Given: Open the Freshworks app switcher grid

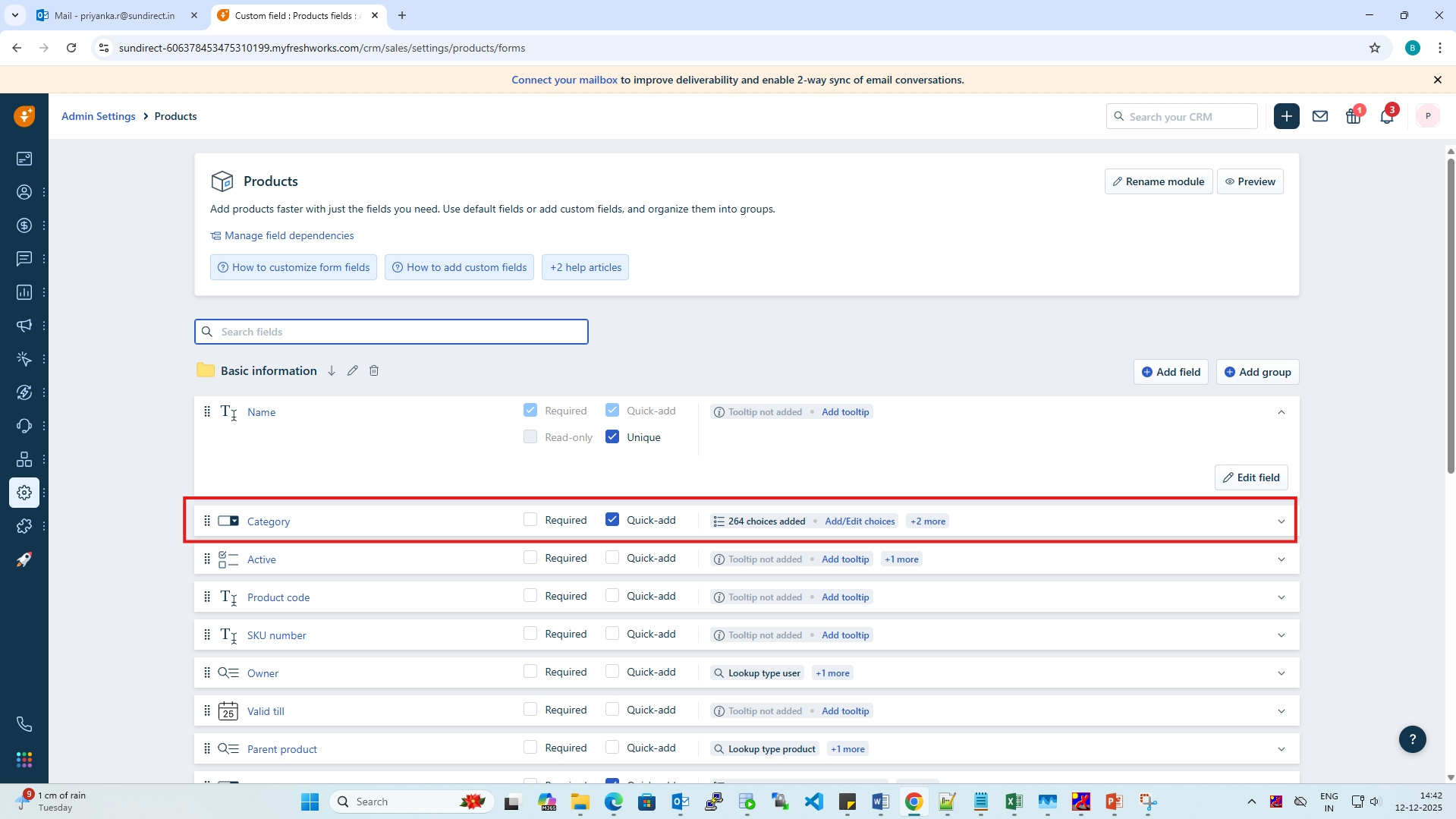Looking at the screenshot, I should [24, 760].
